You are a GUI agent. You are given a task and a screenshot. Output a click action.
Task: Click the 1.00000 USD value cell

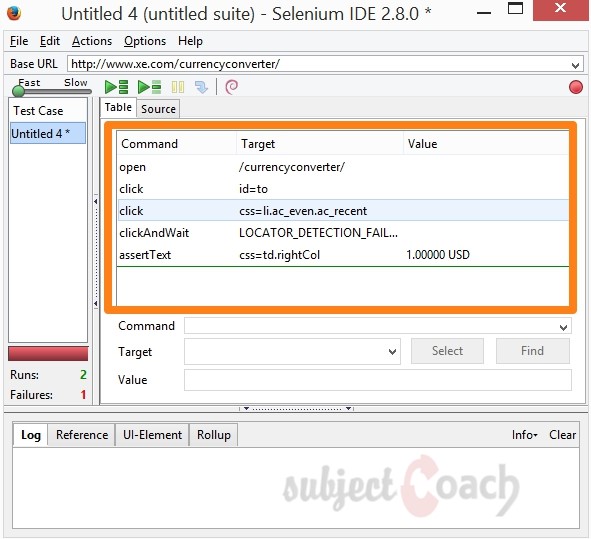click(x=438, y=255)
